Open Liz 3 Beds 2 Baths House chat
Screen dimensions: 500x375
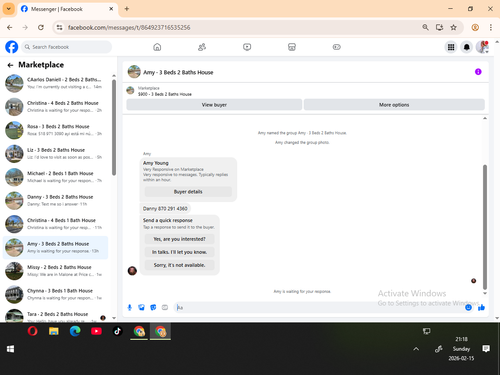point(55,154)
